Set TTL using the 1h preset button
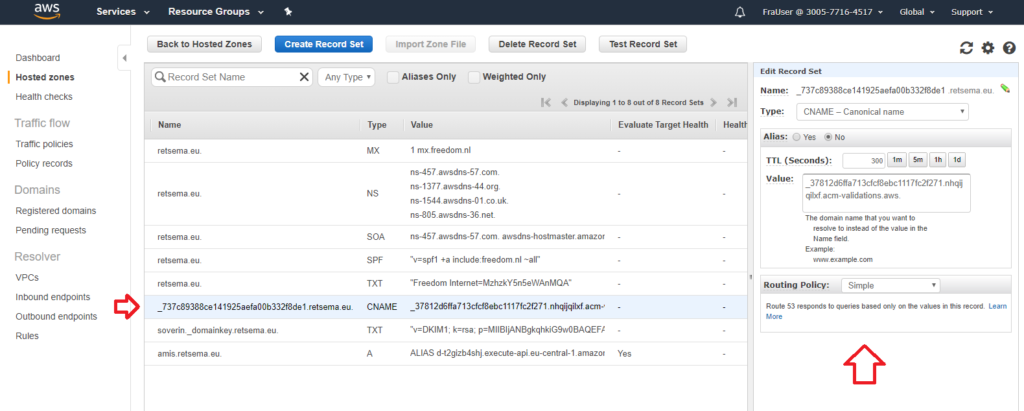This screenshot has height=411, width=1024. coord(937,160)
